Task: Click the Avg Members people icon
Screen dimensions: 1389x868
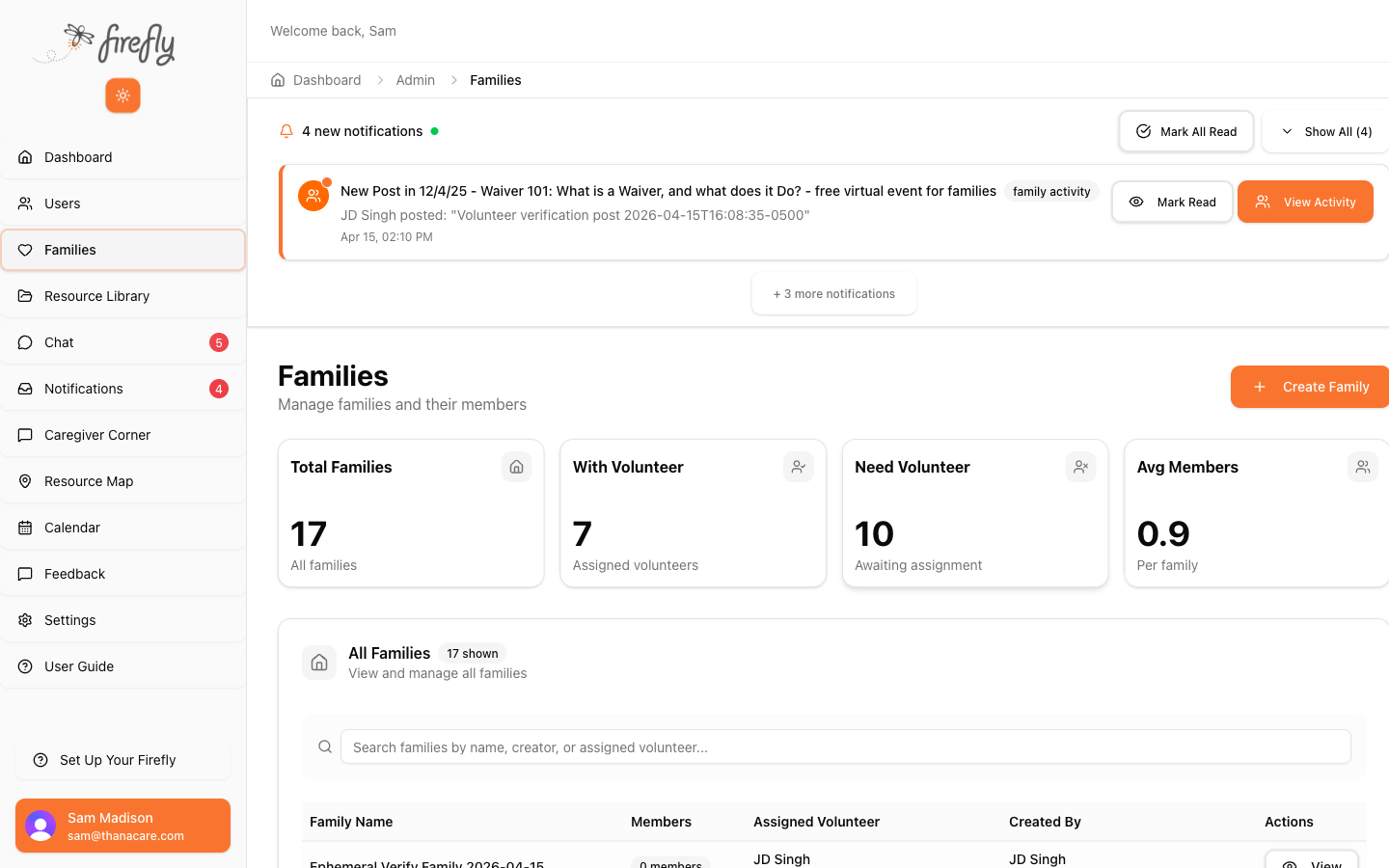Action: 1363,467
